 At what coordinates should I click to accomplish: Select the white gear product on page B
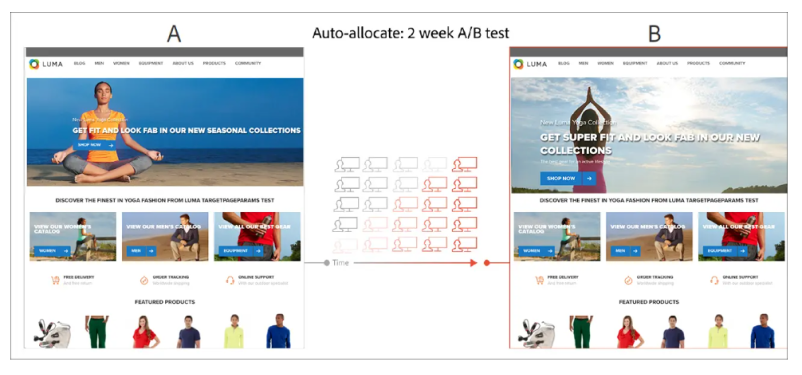point(537,334)
